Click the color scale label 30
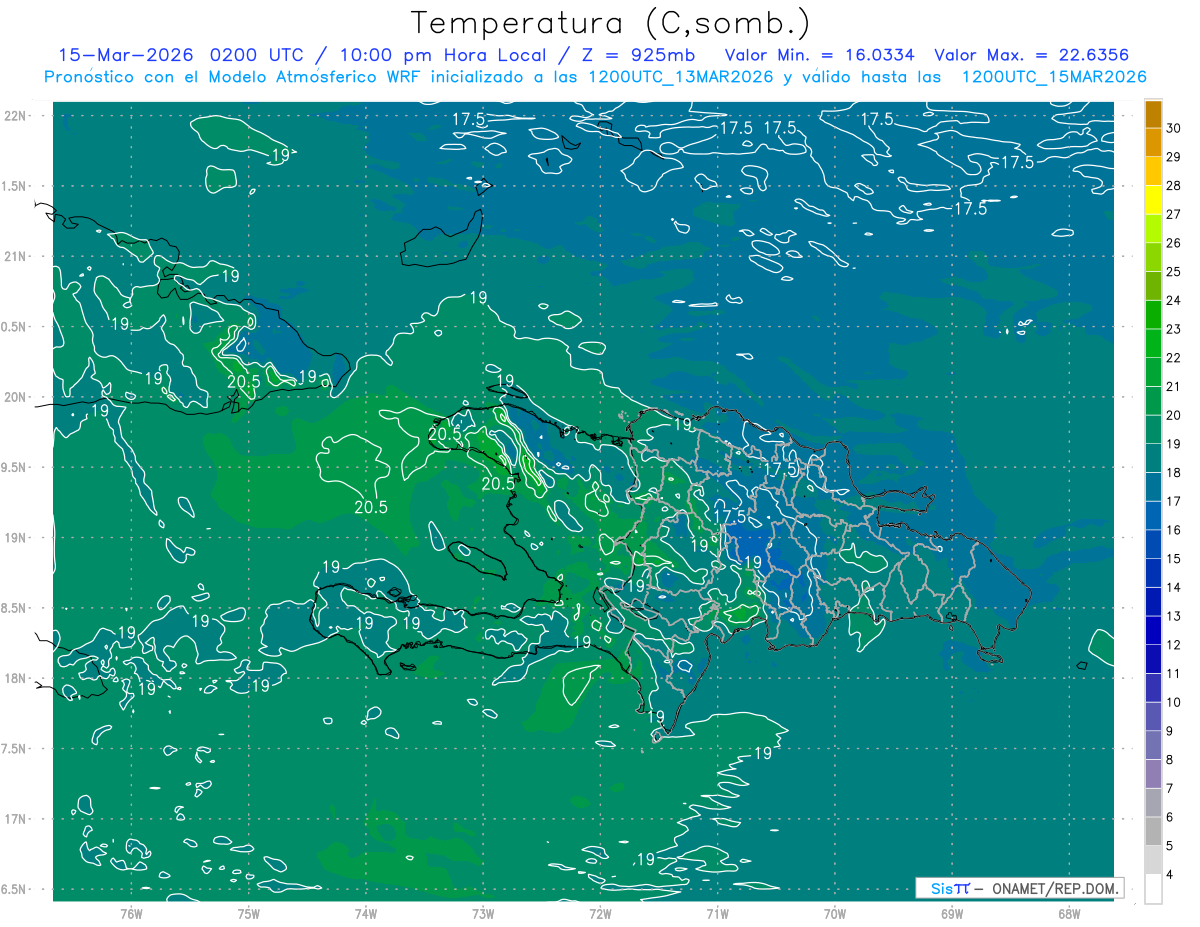 (1174, 128)
